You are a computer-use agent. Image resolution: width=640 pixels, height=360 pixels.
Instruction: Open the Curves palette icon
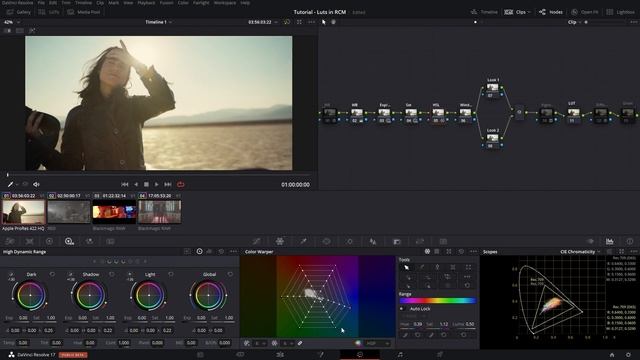click(256, 241)
